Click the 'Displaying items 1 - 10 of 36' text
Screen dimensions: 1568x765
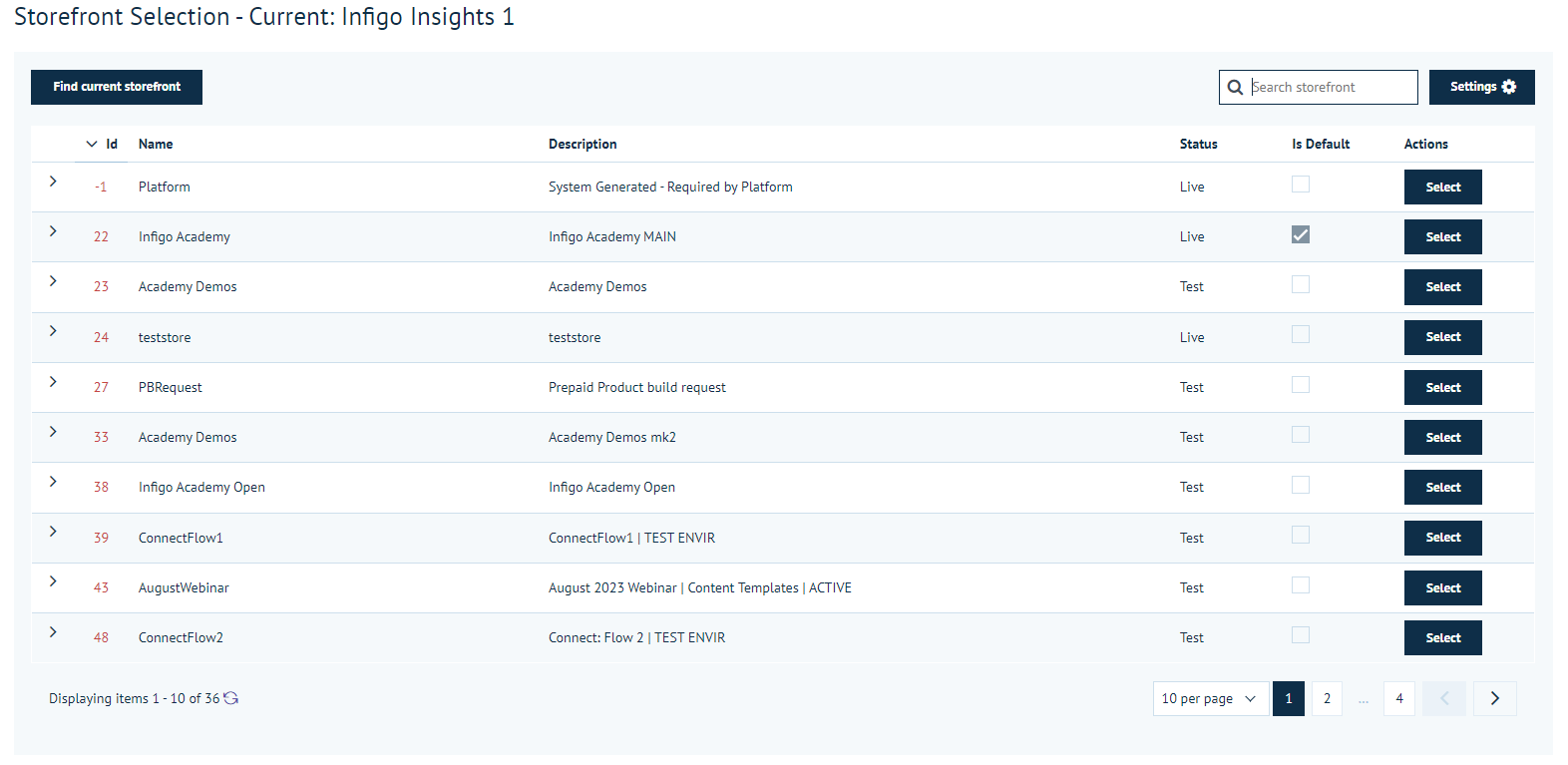[134, 698]
